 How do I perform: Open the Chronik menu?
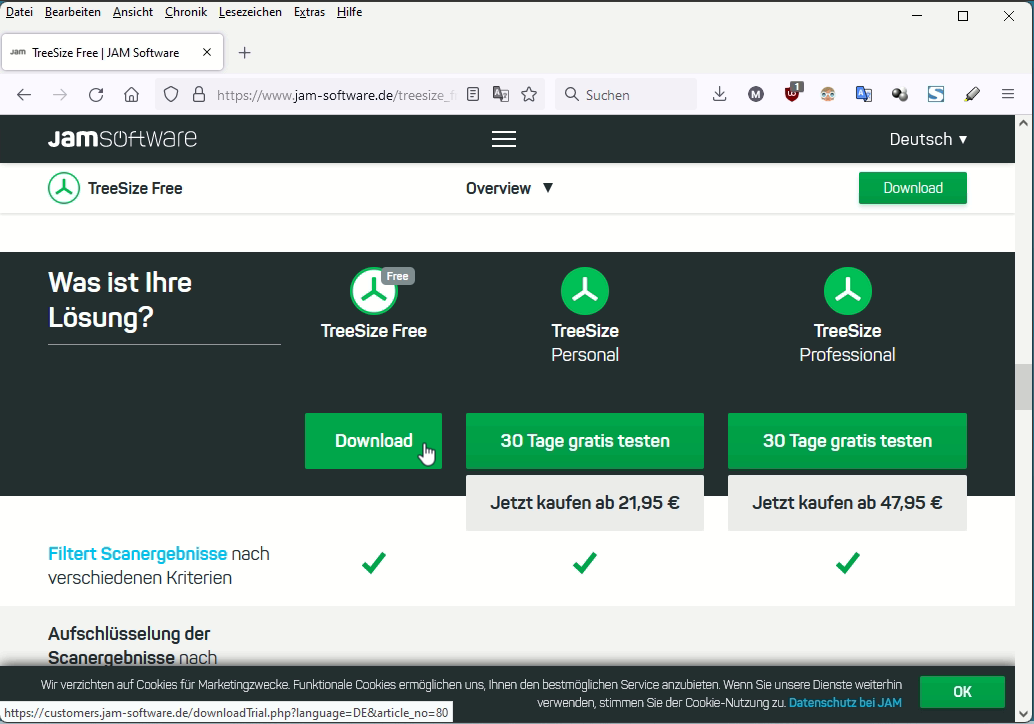[186, 12]
